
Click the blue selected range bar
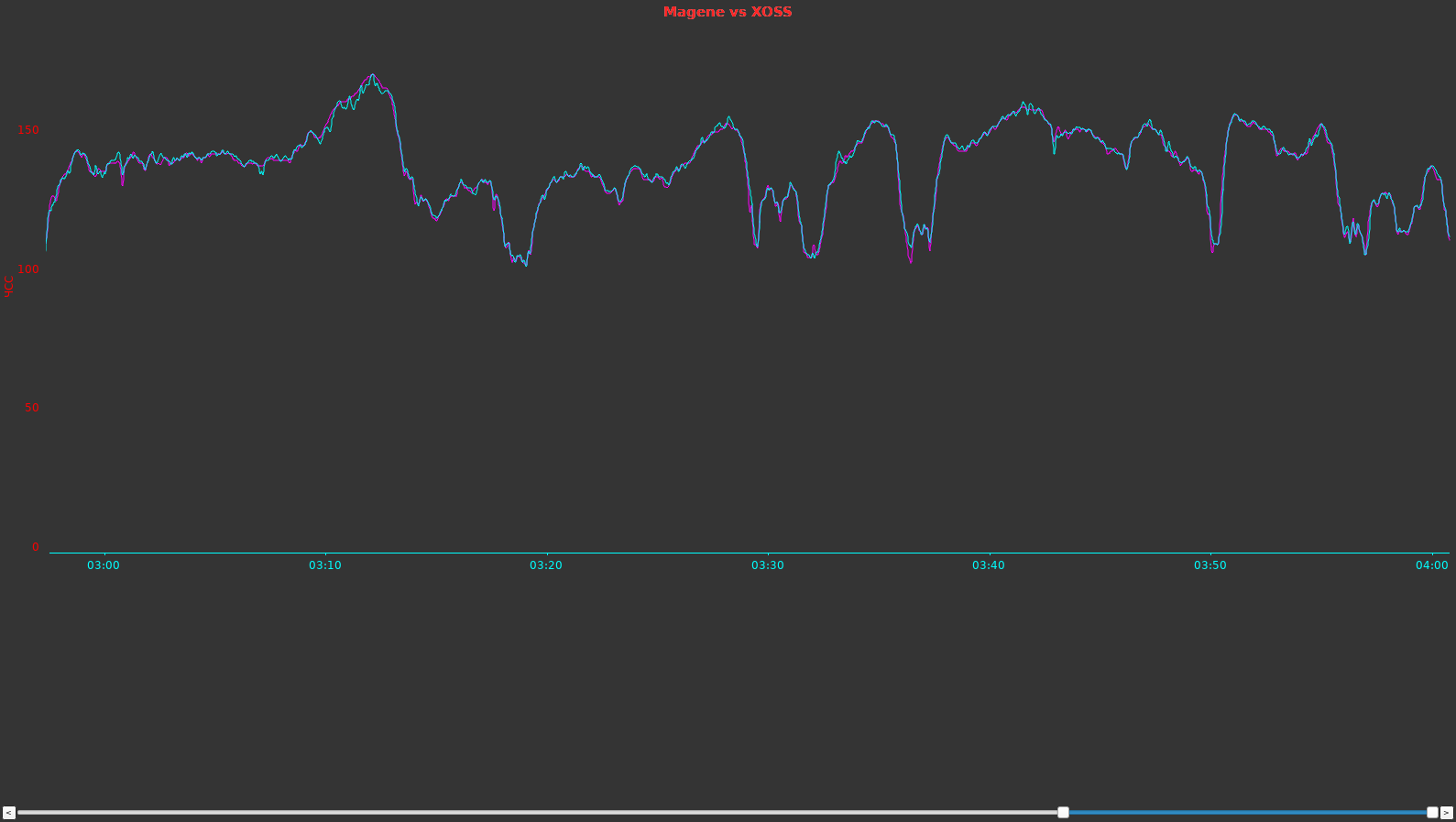(1248, 813)
